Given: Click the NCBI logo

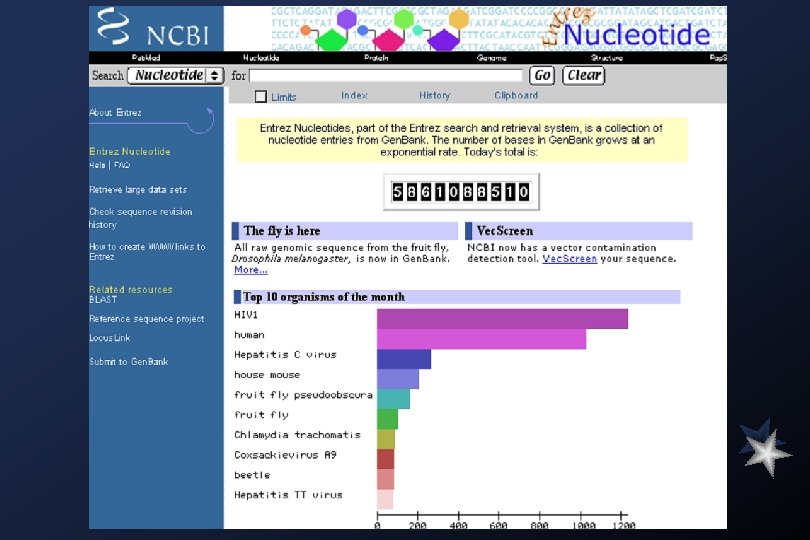Looking at the screenshot, I should pos(155,28).
